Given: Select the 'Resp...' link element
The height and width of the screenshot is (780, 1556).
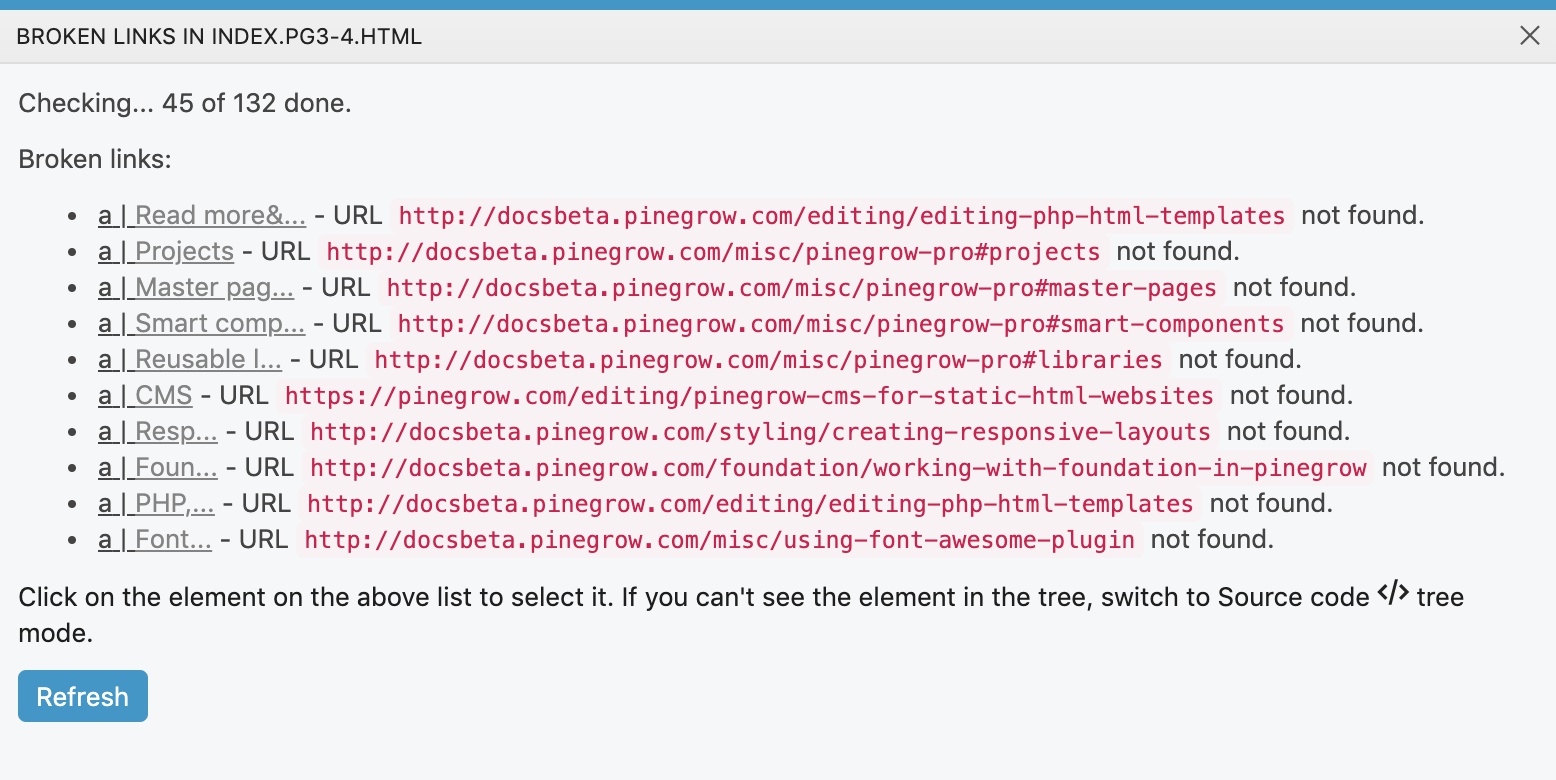Looking at the screenshot, I should tap(158, 431).
